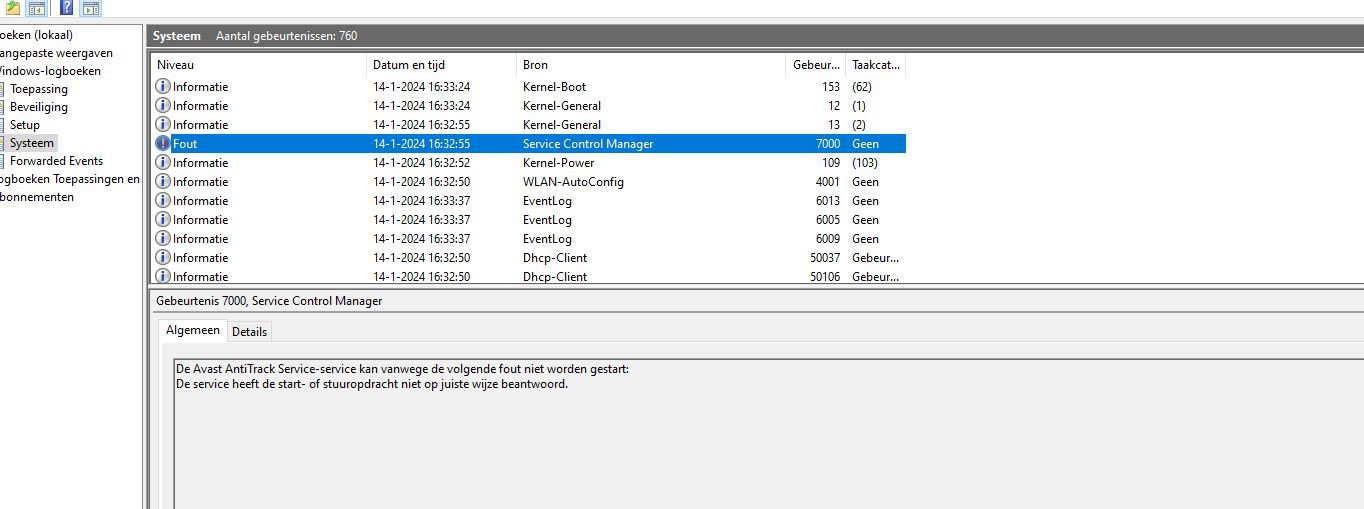Click the Kernel-Power source cell
Image resolution: width=1364 pixels, height=509 pixels.
(x=558, y=163)
